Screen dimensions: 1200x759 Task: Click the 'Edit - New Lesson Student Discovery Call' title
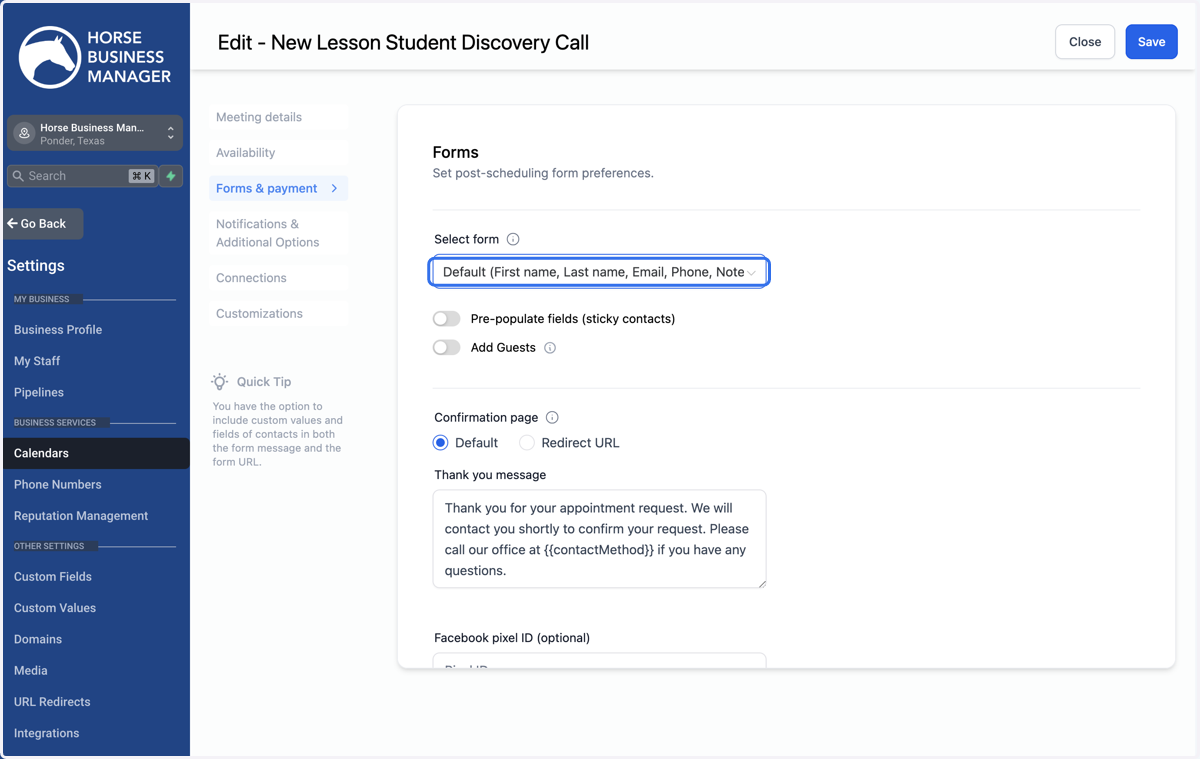point(403,43)
